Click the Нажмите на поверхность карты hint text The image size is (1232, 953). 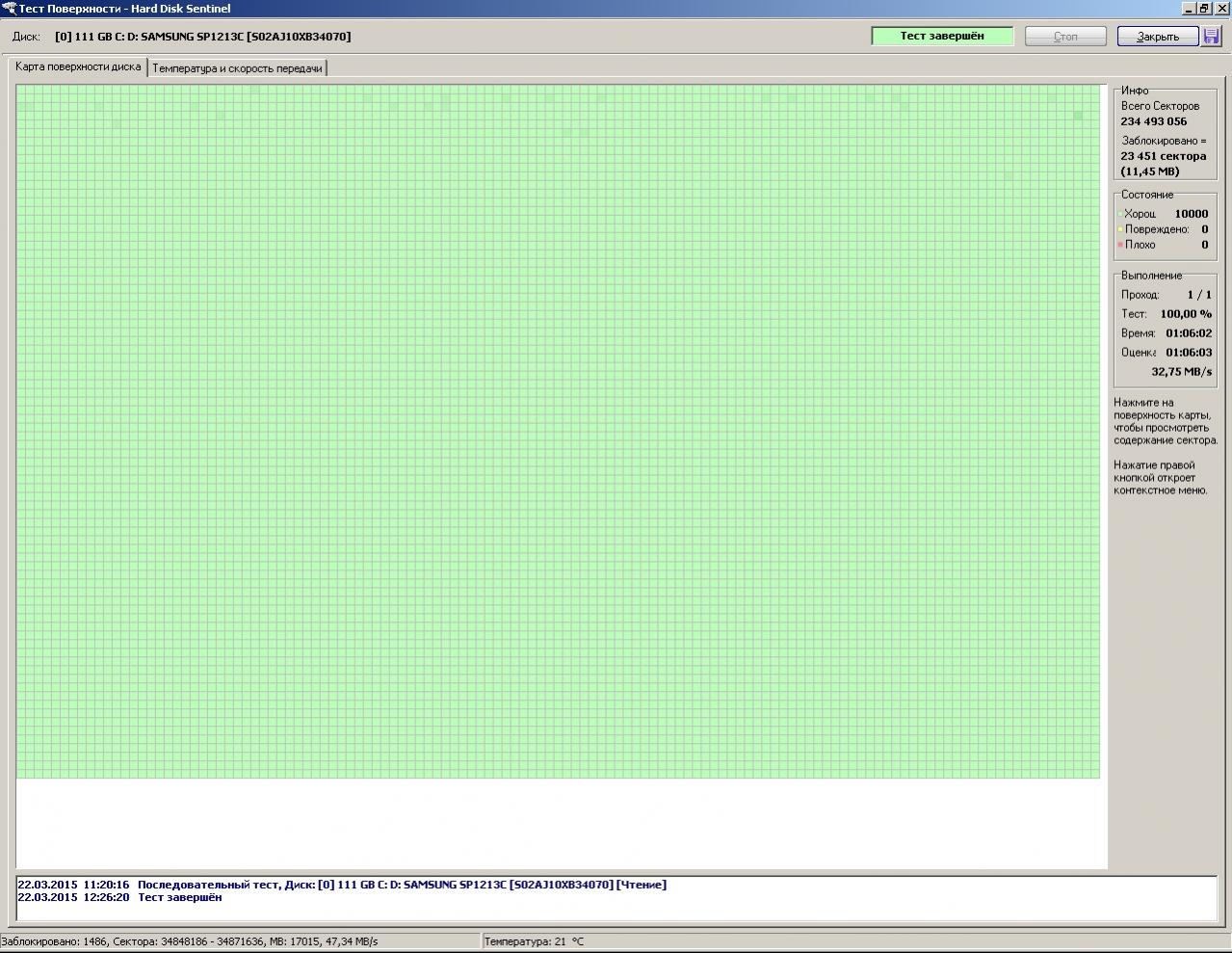coord(1166,421)
